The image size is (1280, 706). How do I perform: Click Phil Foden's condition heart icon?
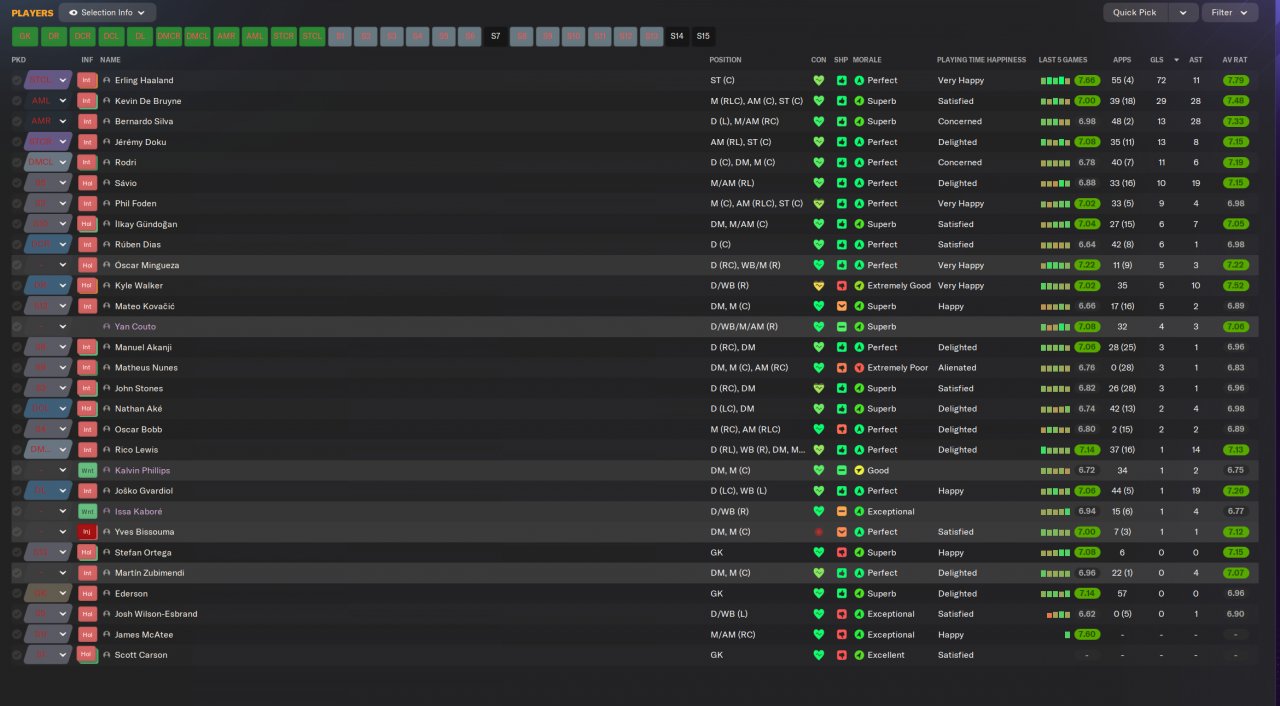pos(819,203)
